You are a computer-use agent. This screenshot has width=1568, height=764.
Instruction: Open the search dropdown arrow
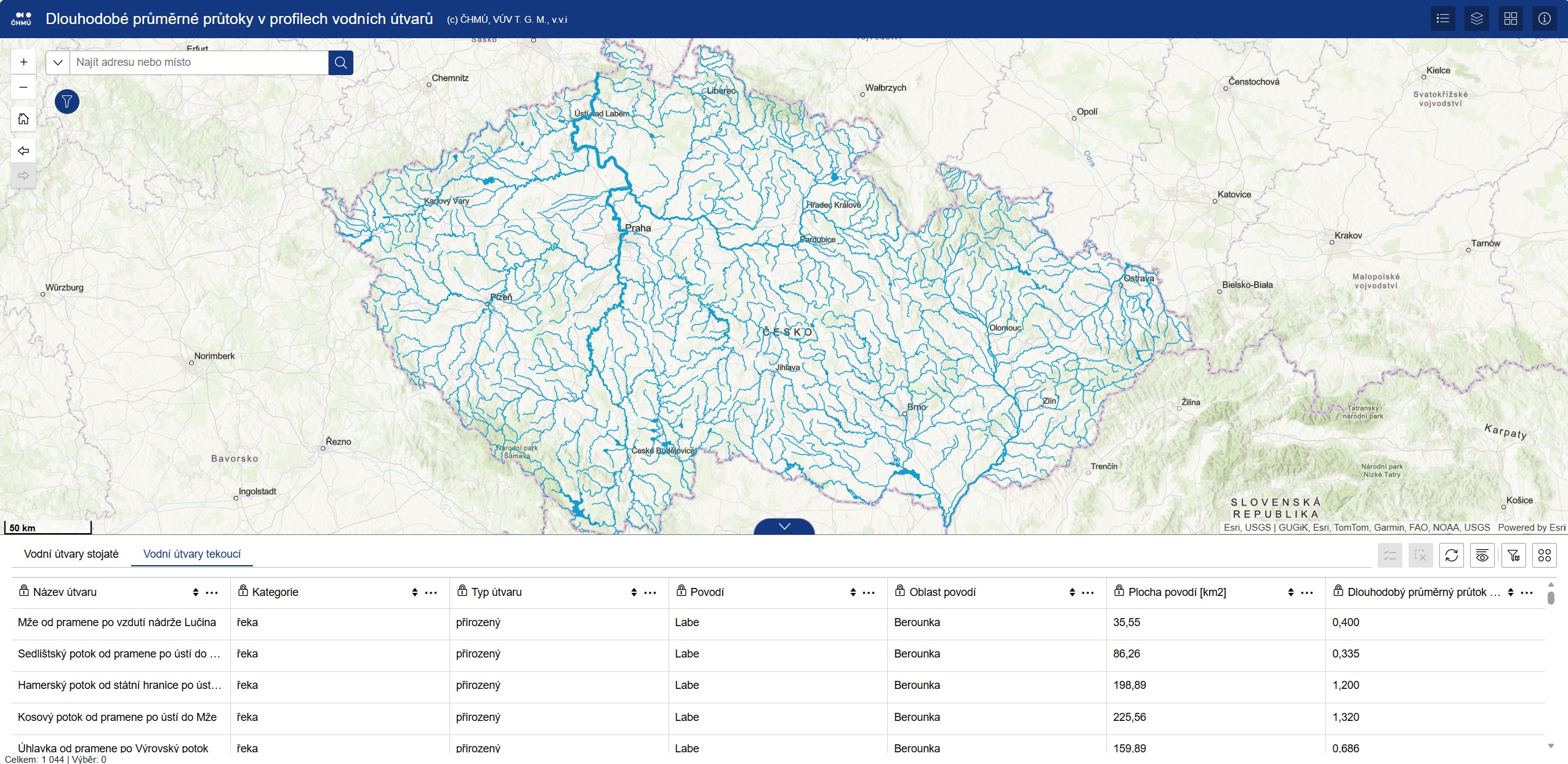pos(57,62)
